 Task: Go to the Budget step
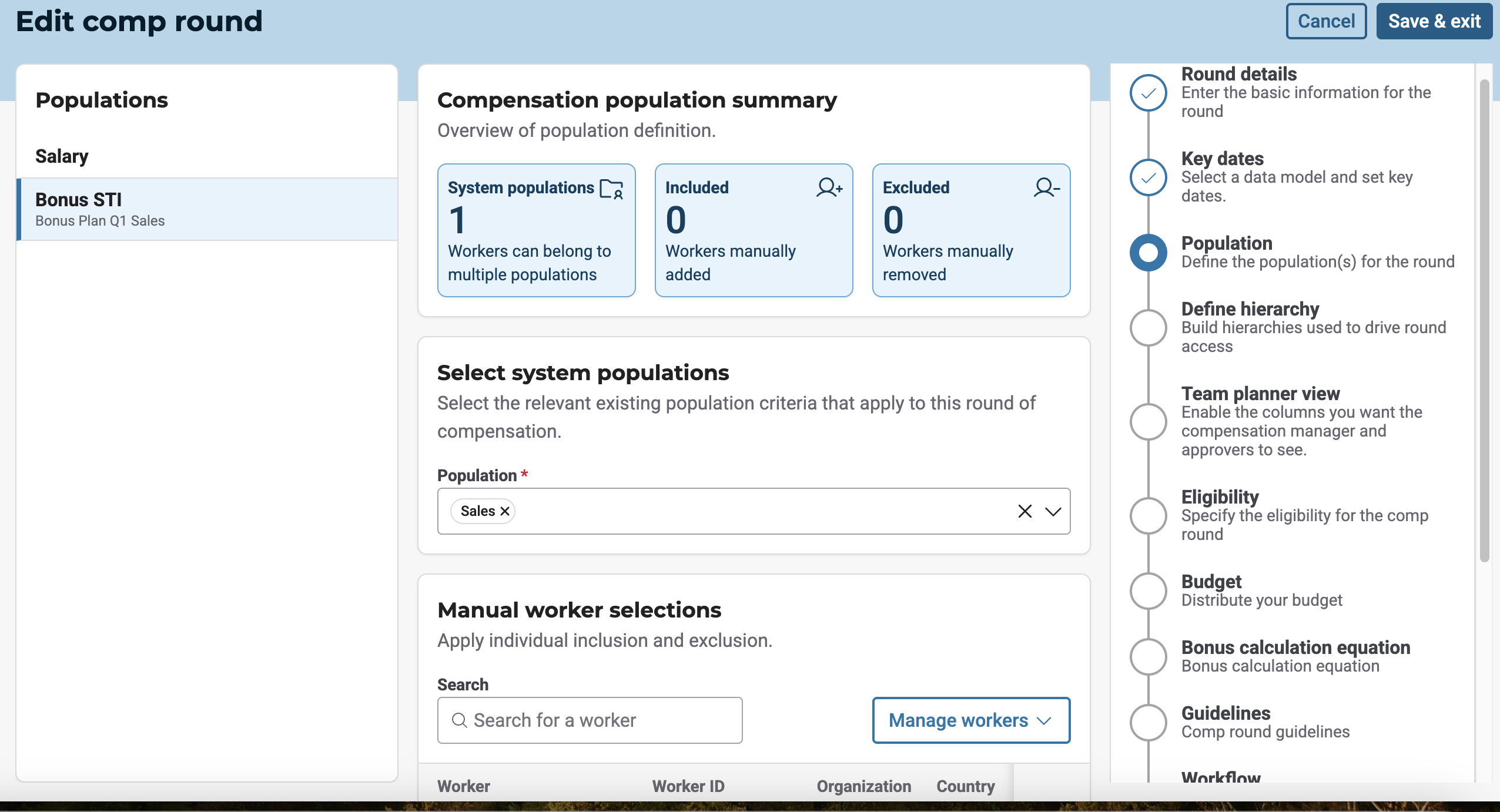[1211, 582]
